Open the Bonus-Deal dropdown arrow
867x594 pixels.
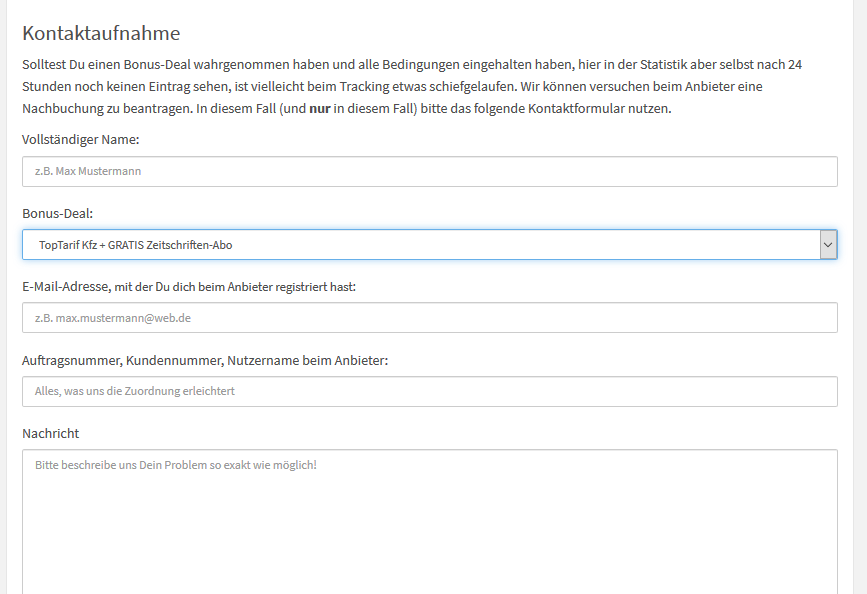coord(828,244)
